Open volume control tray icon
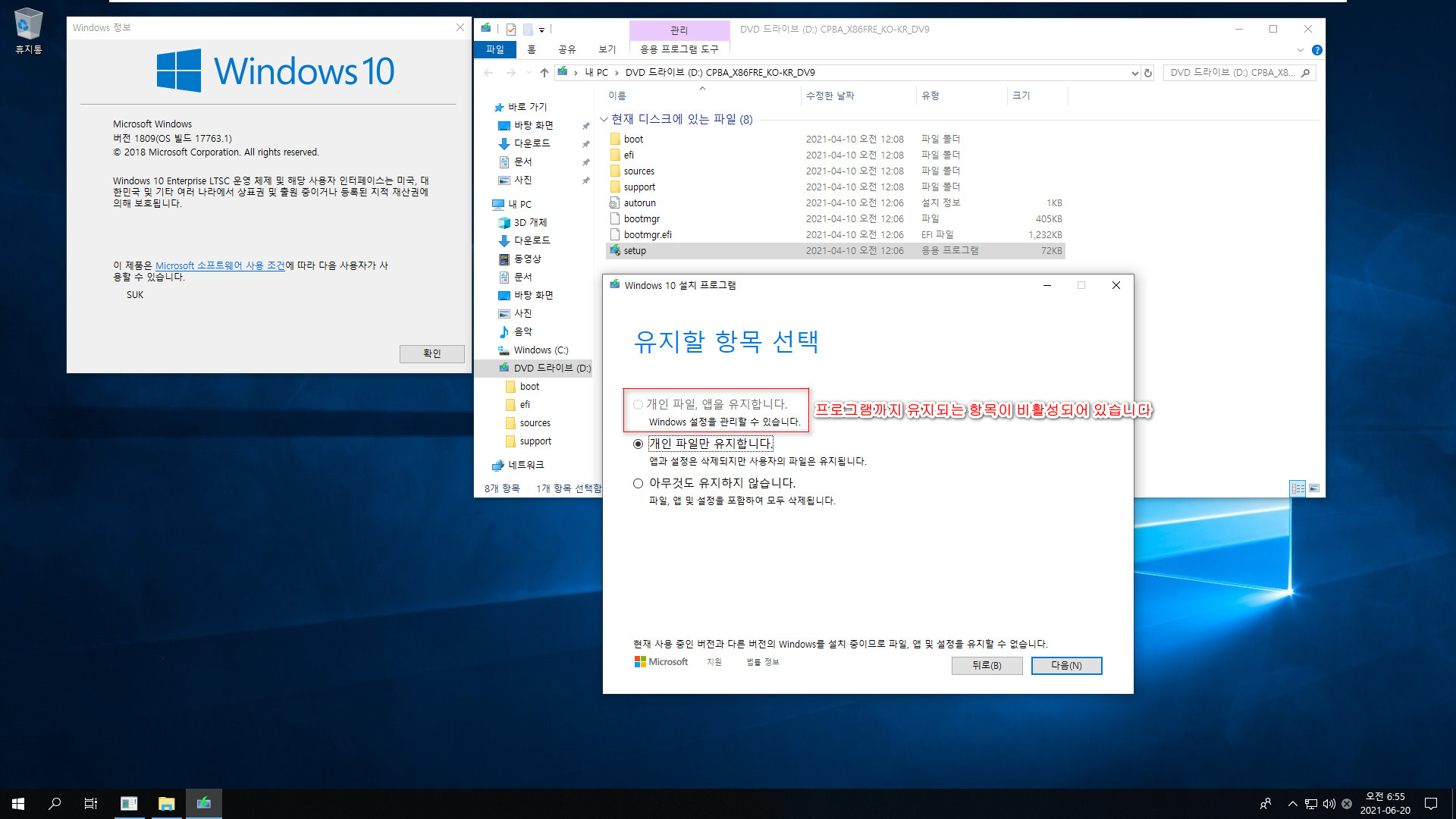Screen dimensions: 1456x819 [x=1329, y=804]
